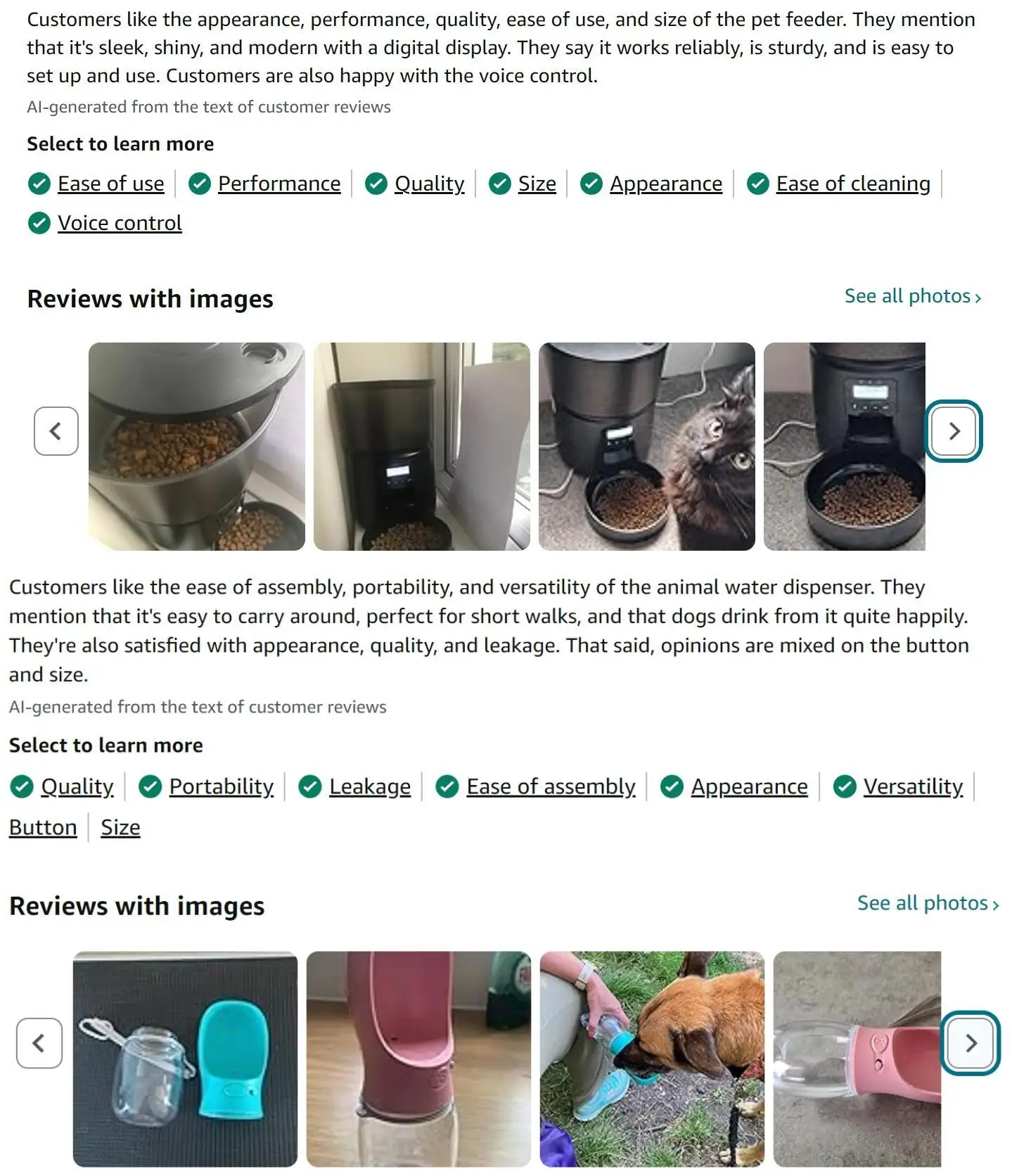
Task: Select the Button topic link
Action: [x=43, y=827]
